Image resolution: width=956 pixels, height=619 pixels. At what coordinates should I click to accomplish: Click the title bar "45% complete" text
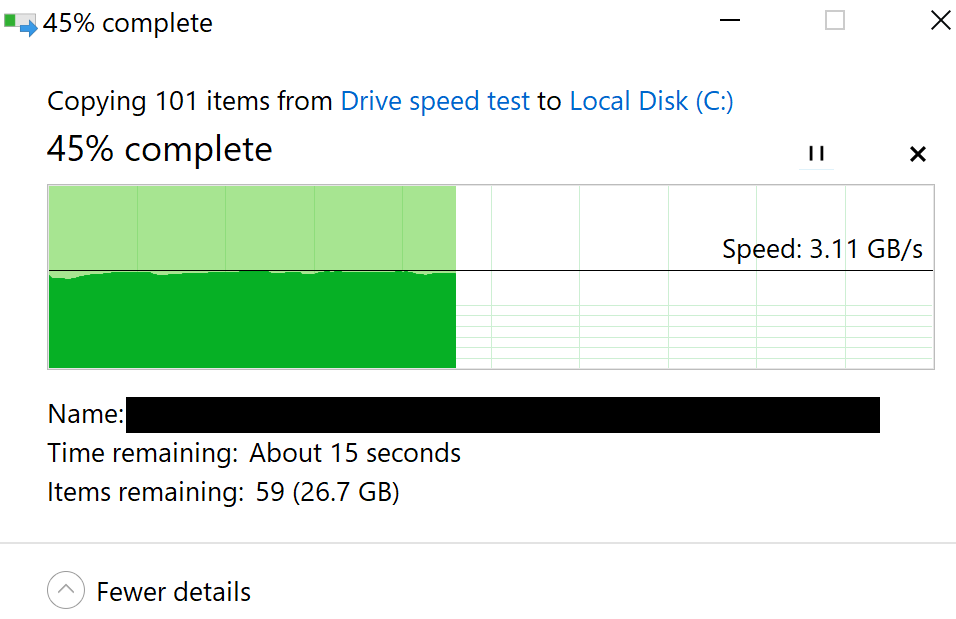pyautogui.click(x=127, y=23)
